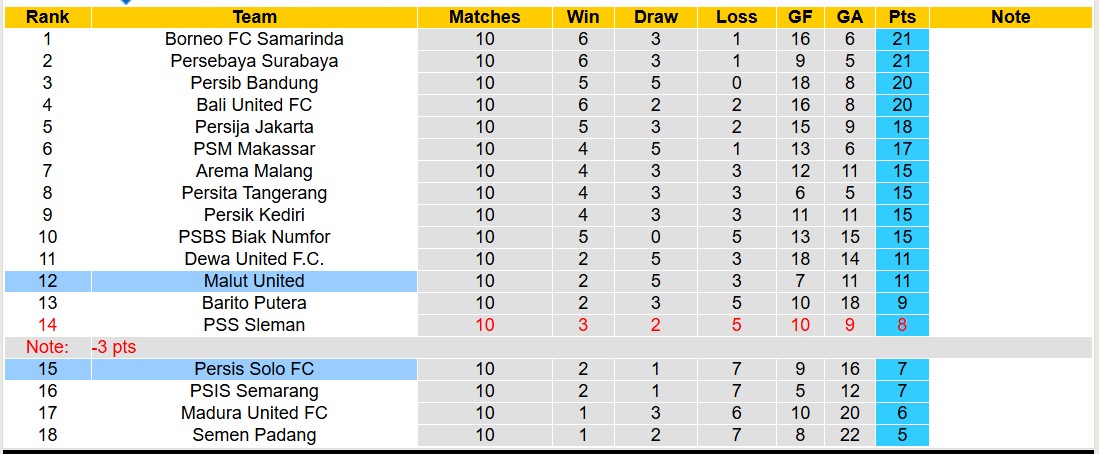Screen dimensions: 1099x454
Task: Click the Rank column header
Action: click(47, 17)
